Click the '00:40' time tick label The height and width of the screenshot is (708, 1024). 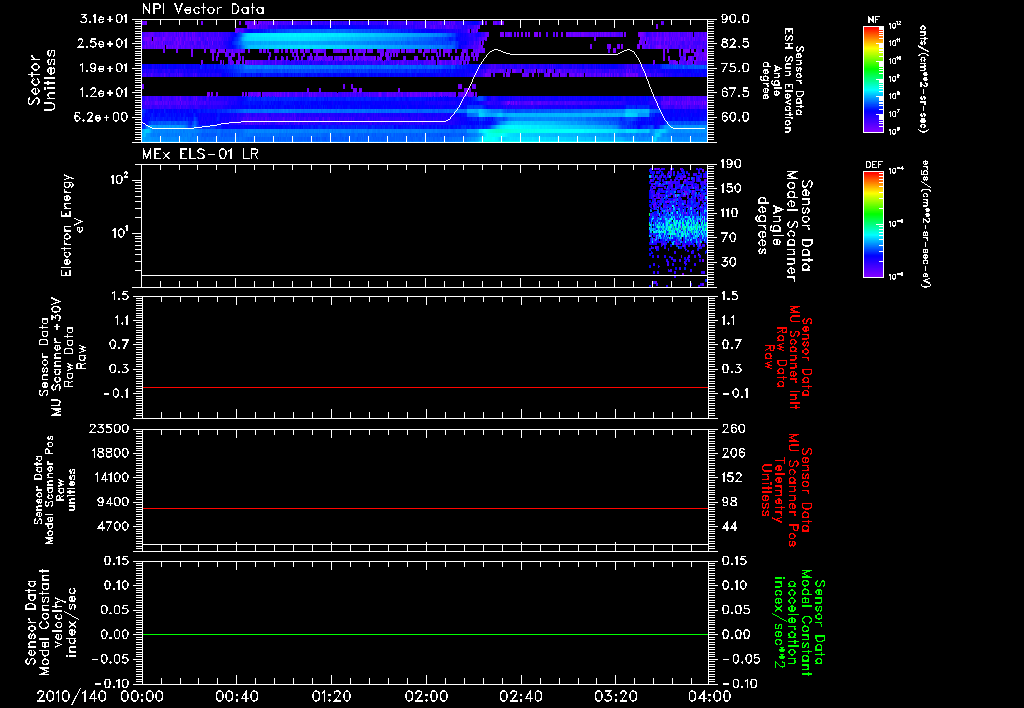236,696
